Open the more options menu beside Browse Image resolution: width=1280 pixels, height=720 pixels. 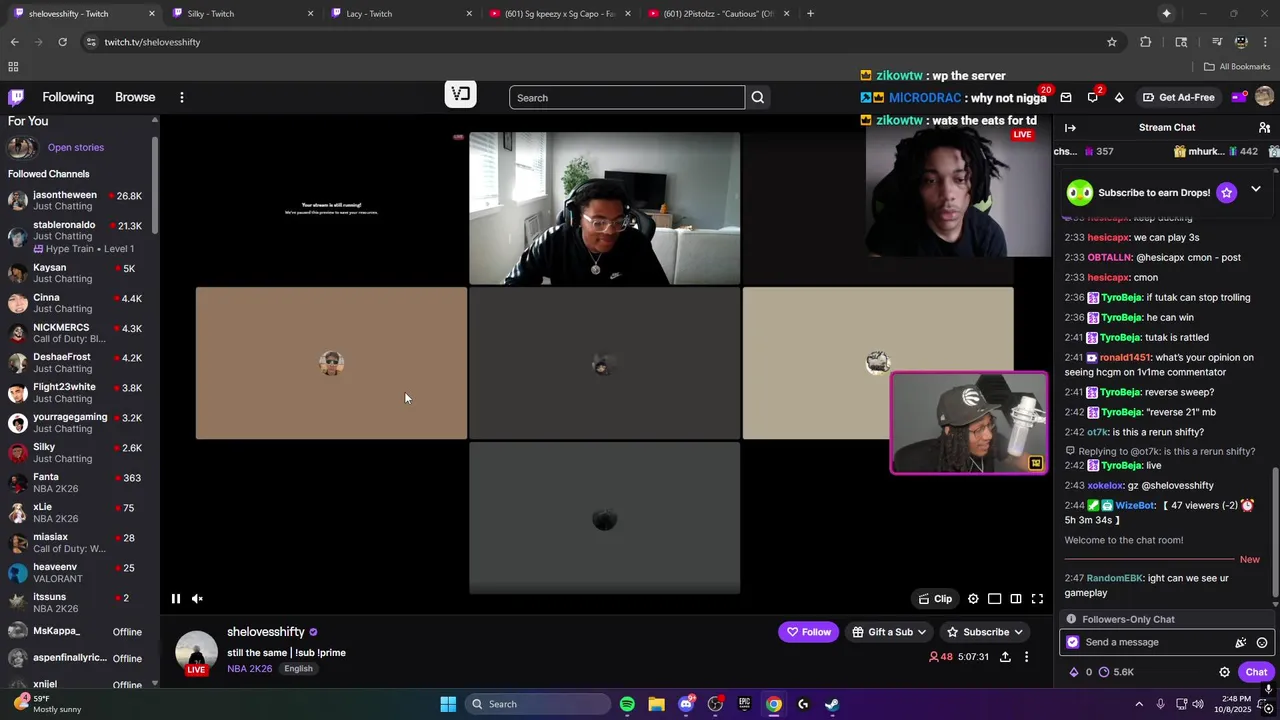click(x=182, y=97)
